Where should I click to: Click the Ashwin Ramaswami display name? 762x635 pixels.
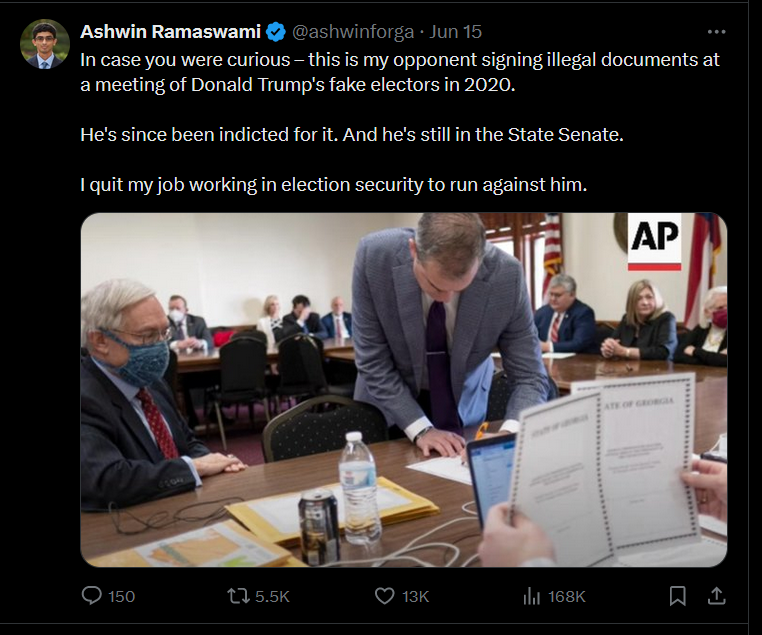[171, 31]
